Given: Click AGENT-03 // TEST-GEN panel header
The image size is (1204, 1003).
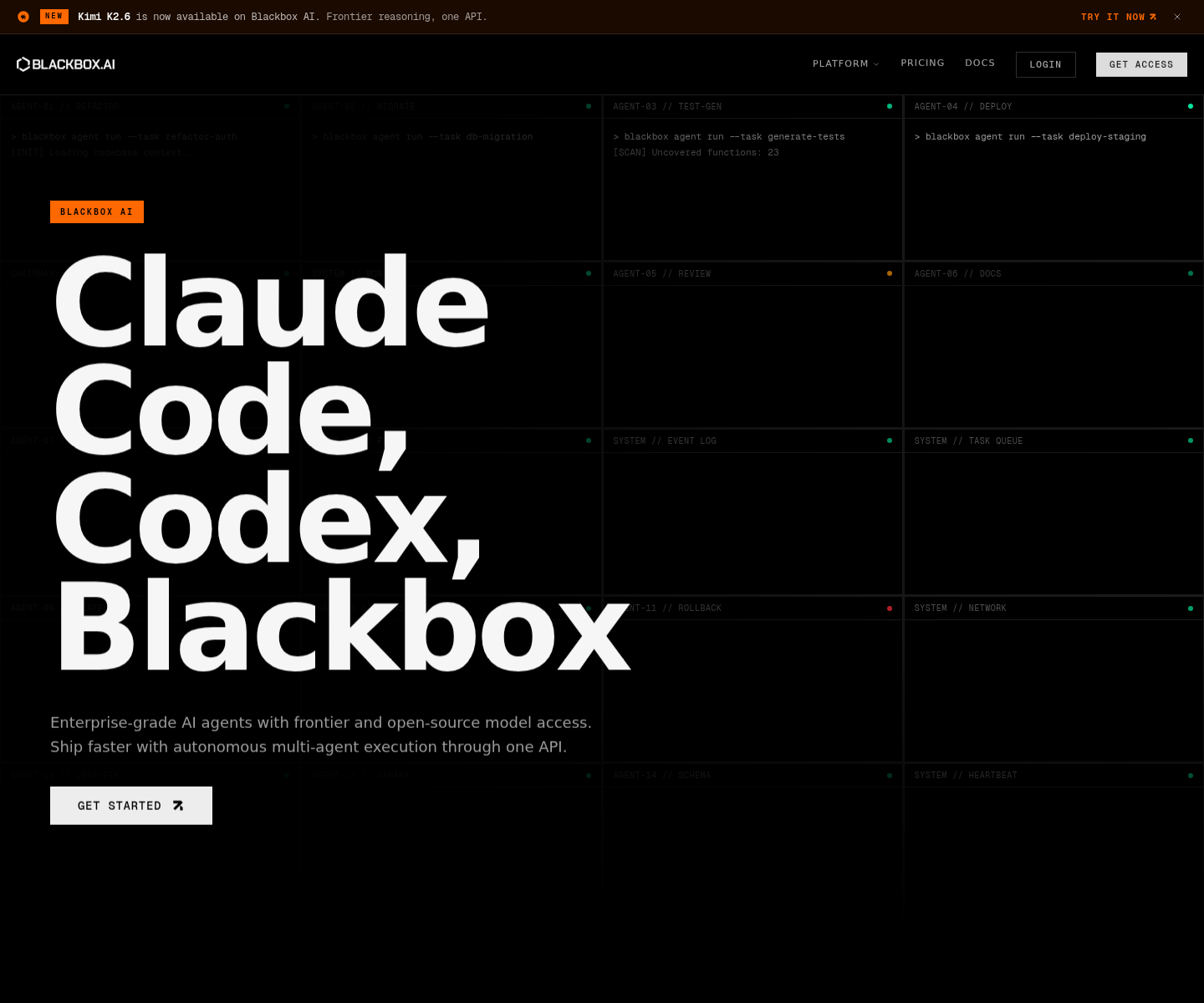Looking at the screenshot, I should pyautogui.click(x=752, y=107).
